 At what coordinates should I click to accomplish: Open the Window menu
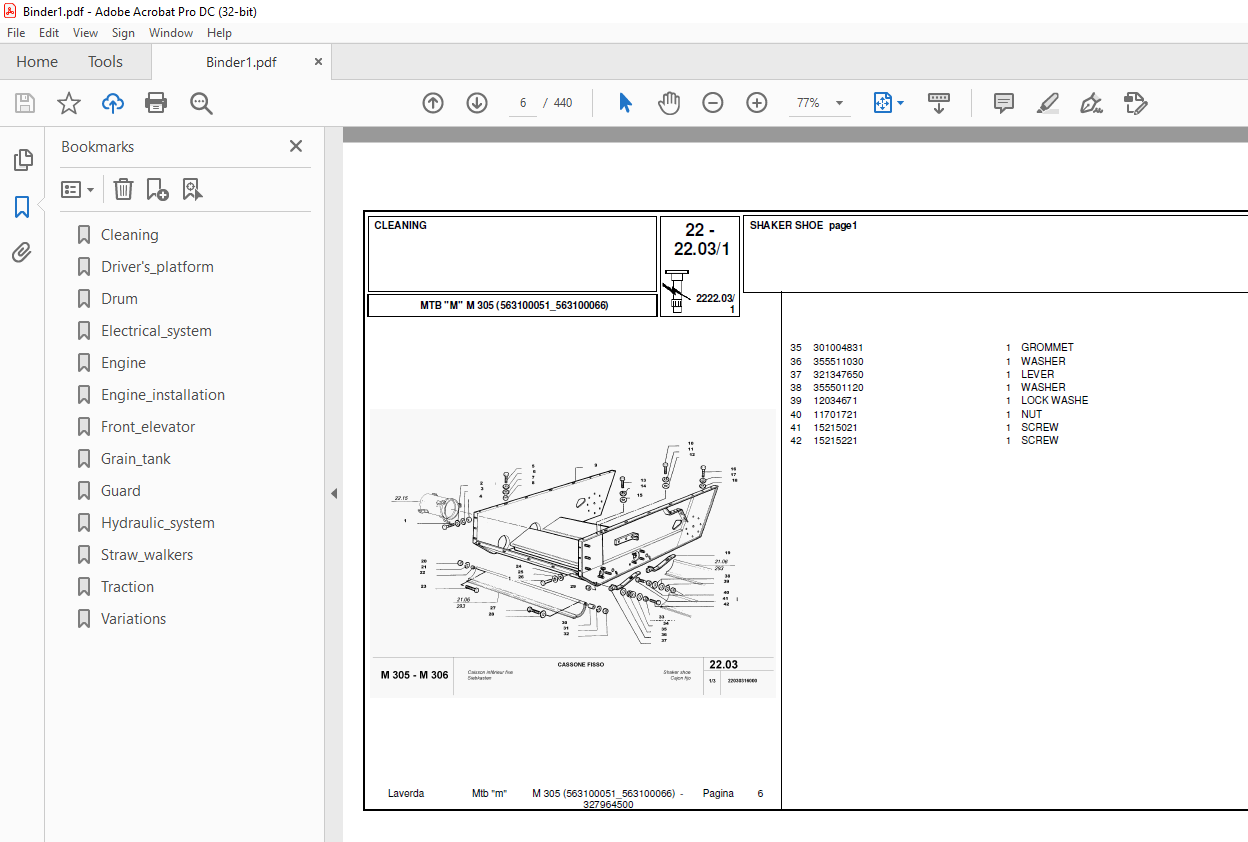pyautogui.click(x=171, y=33)
